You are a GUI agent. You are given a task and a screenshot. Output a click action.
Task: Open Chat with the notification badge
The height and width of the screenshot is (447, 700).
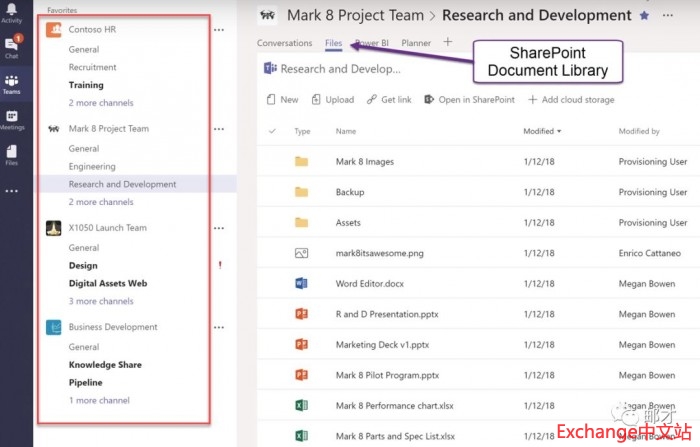(x=11, y=46)
